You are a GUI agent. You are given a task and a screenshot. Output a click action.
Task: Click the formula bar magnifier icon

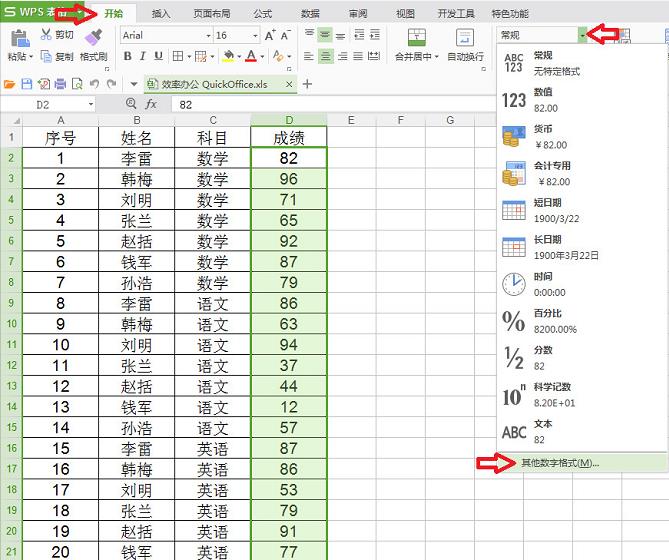point(131,104)
